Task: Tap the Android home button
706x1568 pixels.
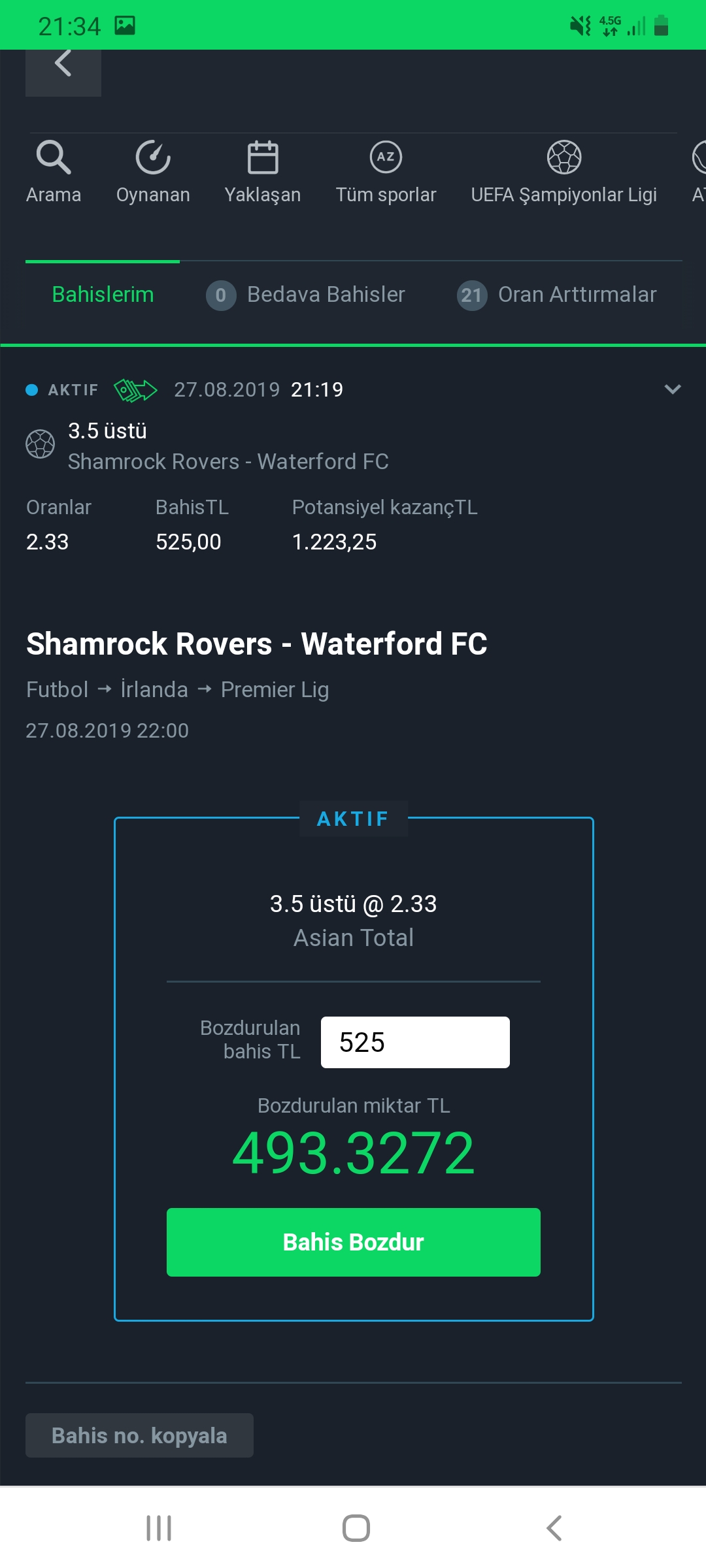Action: pos(356,1527)
